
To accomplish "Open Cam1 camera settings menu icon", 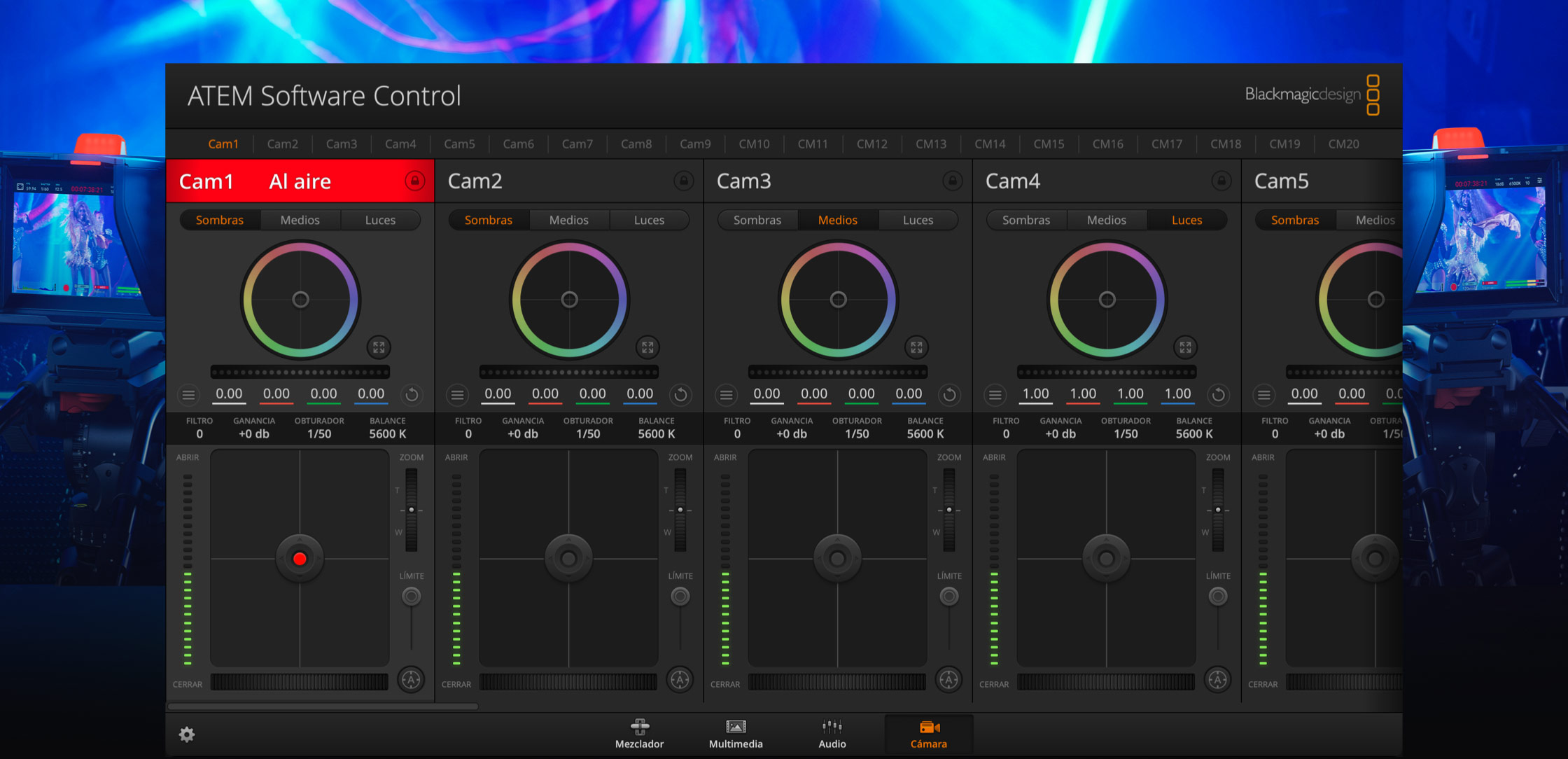I will point(188,395).
